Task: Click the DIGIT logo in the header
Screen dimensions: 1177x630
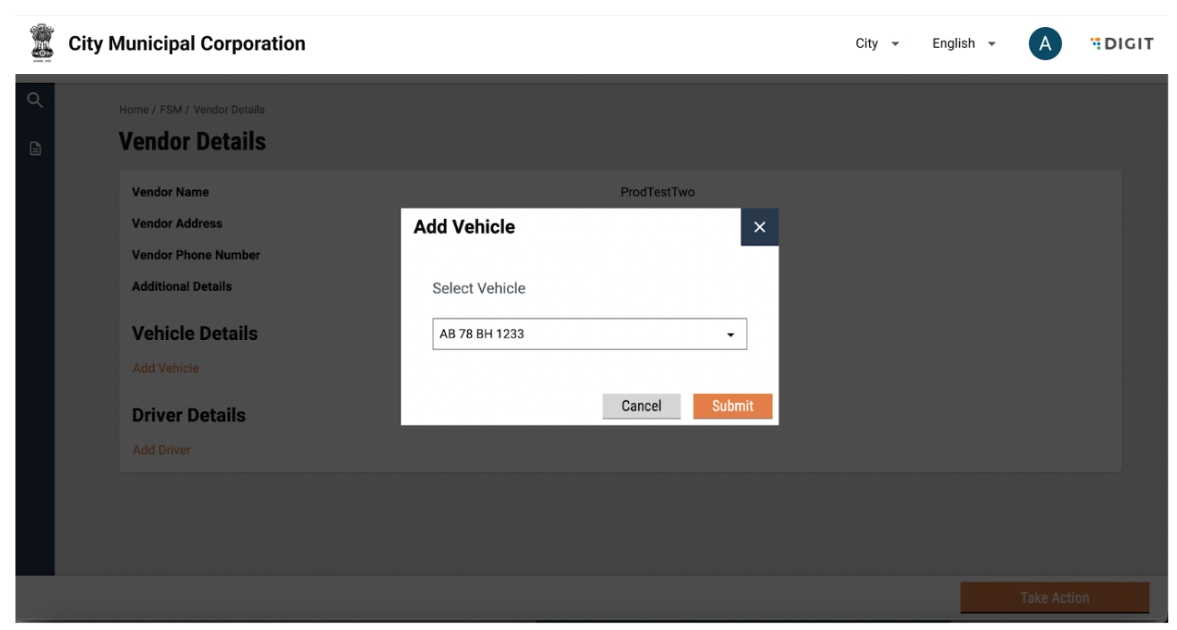Action: click(1123, 44)
